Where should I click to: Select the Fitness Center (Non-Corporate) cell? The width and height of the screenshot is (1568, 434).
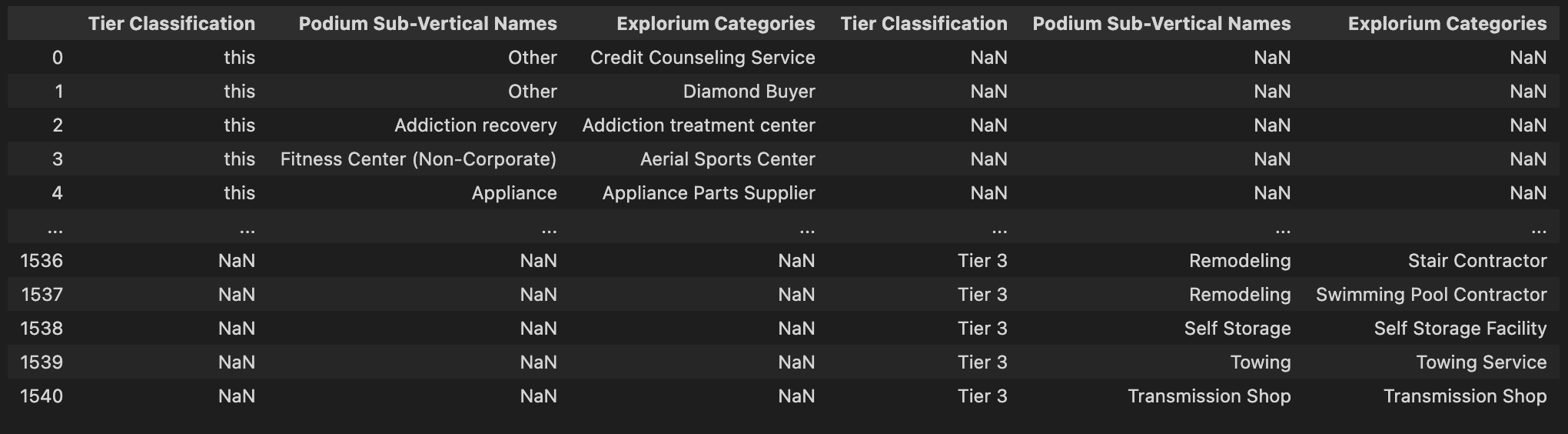pos(418,159)
